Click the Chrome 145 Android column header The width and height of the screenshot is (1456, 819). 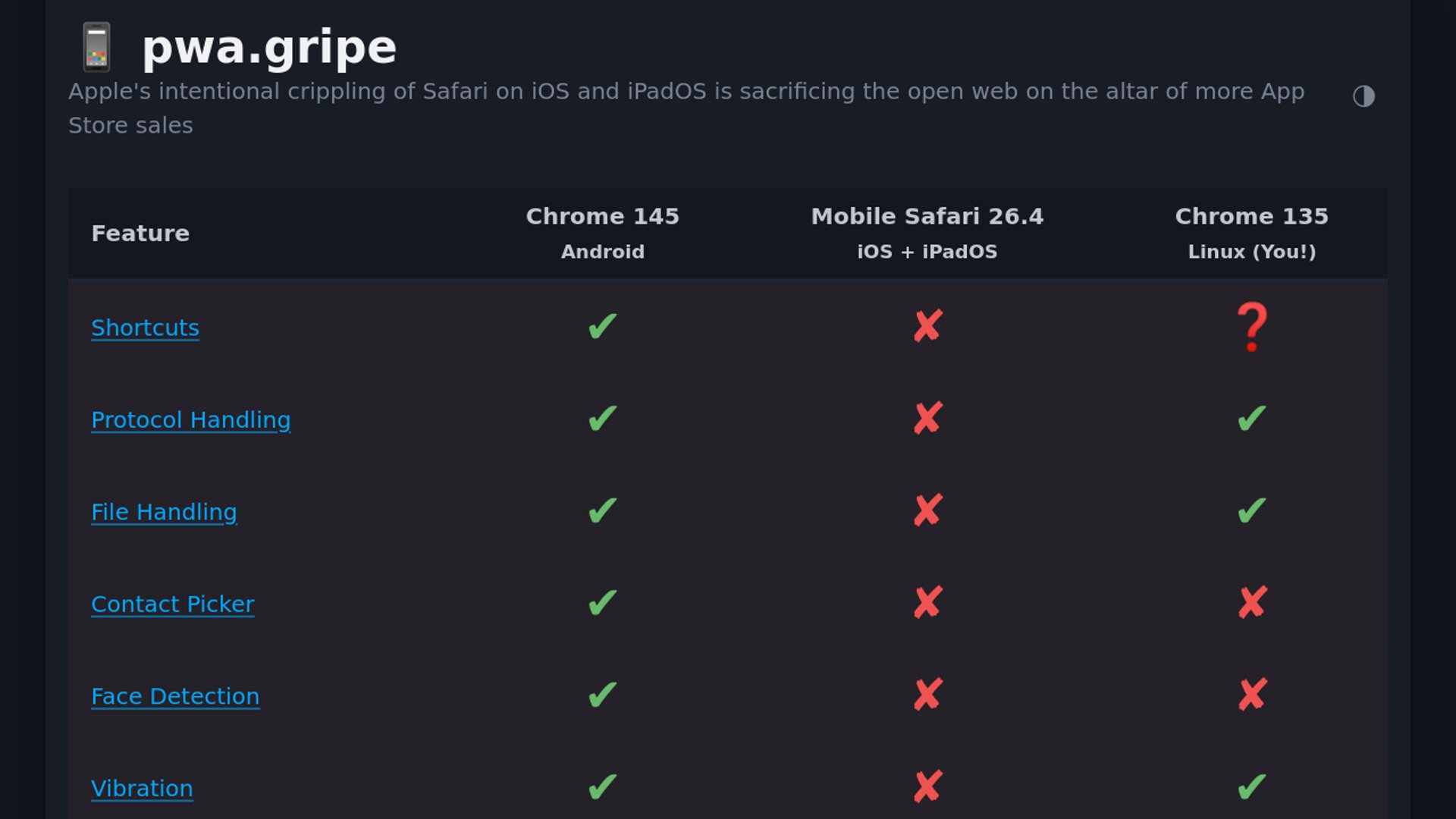pos(602,232)
